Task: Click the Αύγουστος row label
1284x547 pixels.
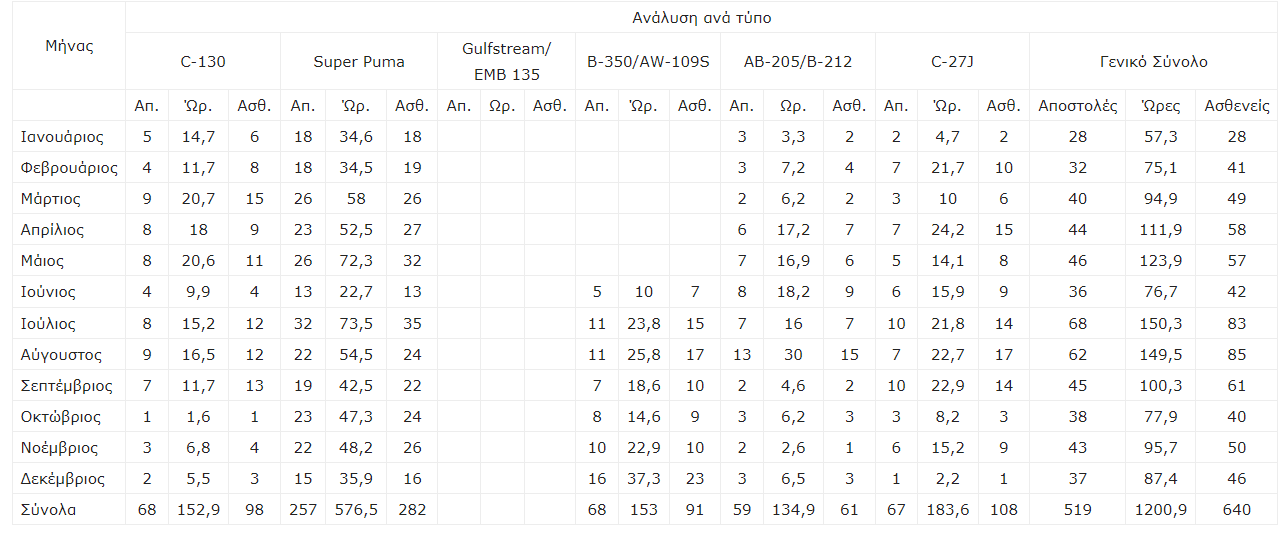Action: point(62,354)
